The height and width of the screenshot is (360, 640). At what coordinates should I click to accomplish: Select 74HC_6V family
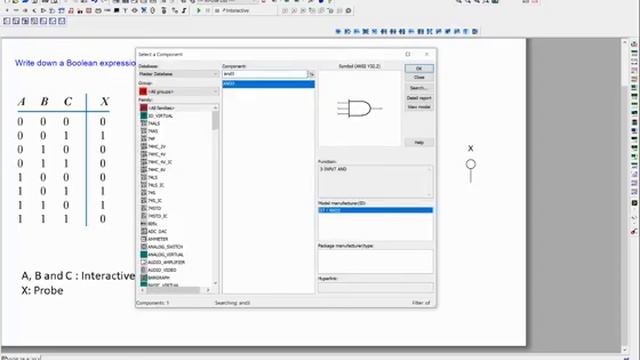[157, 170]
